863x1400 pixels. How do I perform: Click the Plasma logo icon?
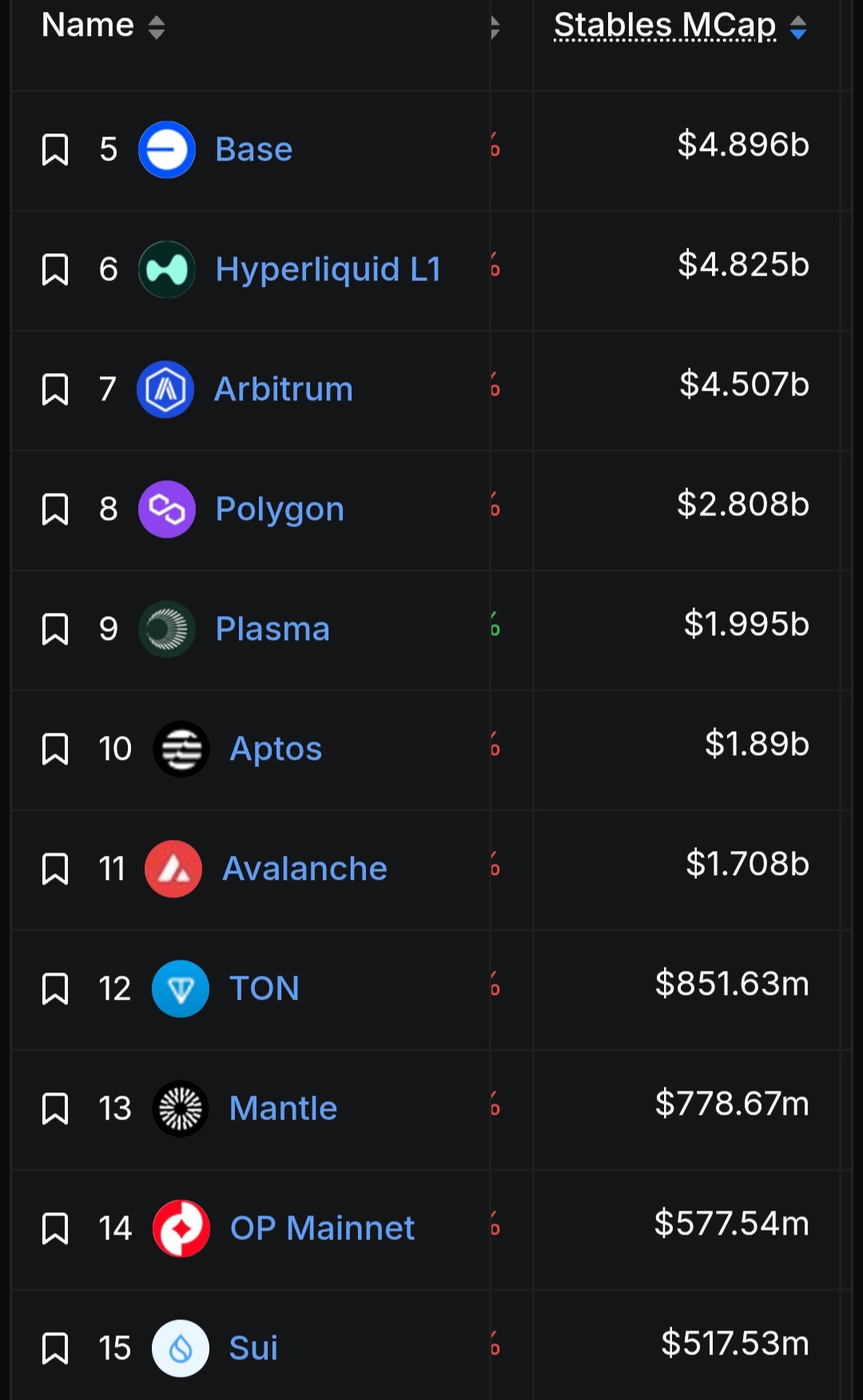[167, 629]
